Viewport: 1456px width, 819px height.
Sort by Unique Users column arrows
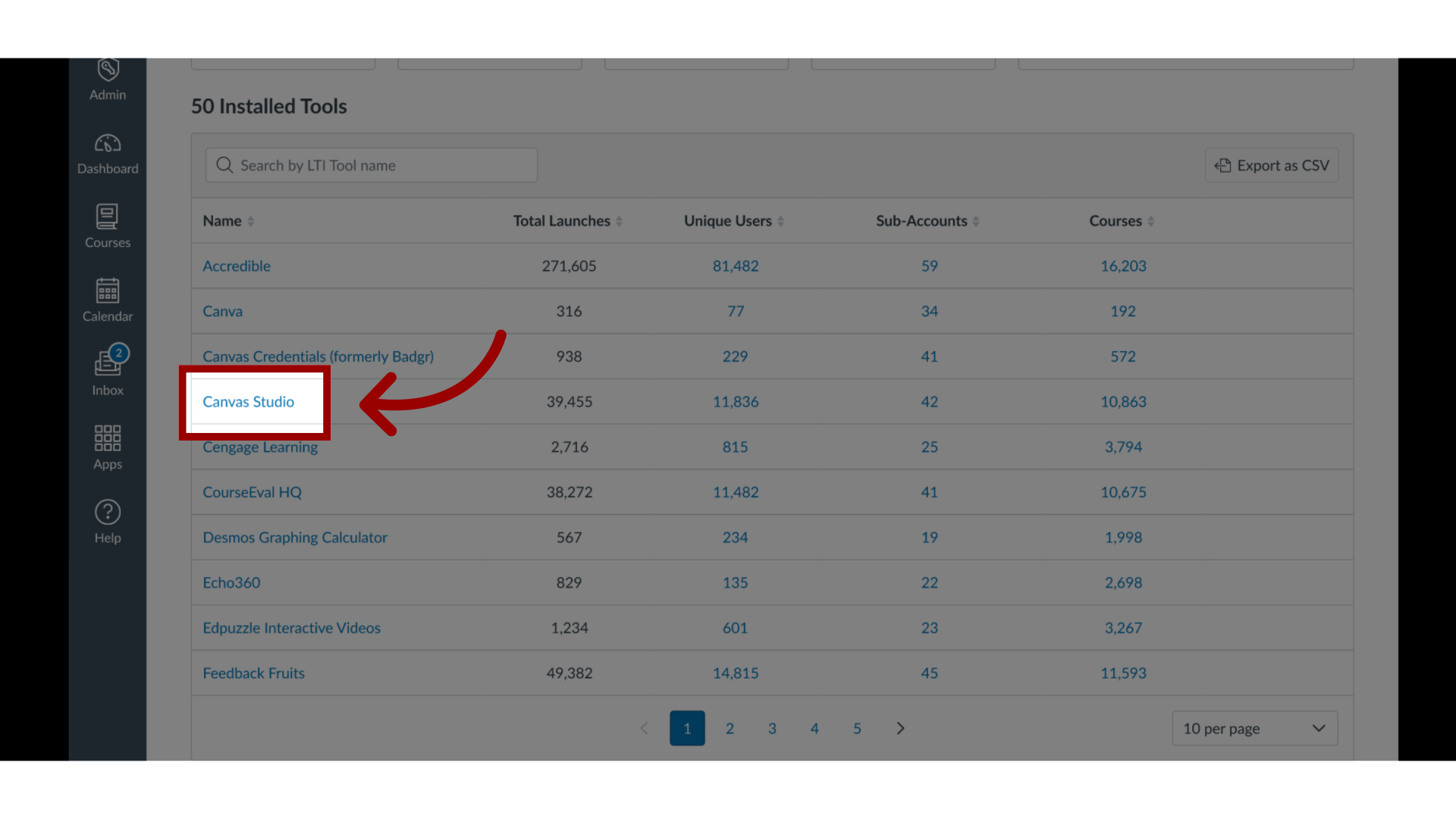(x=781, y=221)
